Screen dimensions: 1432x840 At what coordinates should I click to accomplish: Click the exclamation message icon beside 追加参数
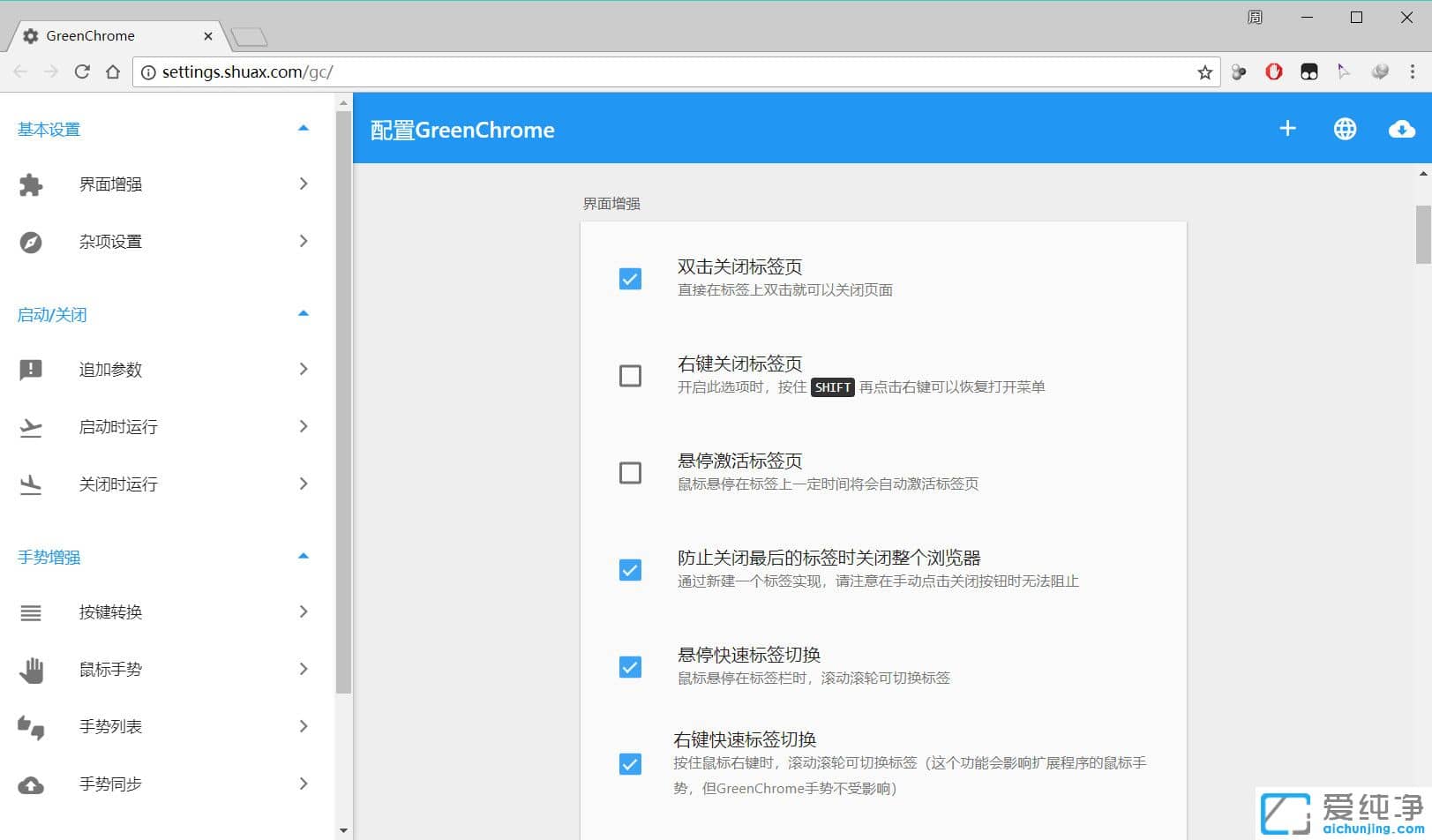tap(31, 370)
